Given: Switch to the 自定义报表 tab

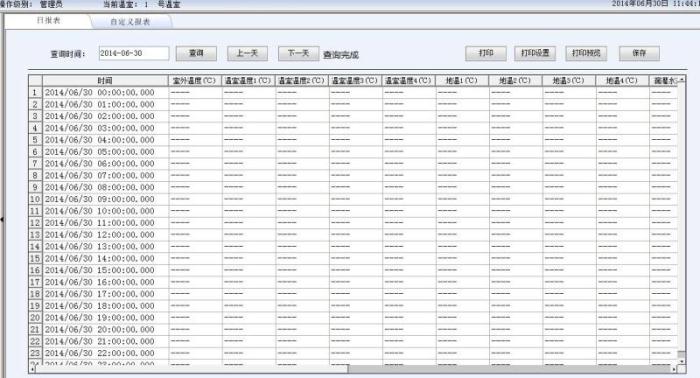Looking at the screenshot, I should [x=130, y=21].
